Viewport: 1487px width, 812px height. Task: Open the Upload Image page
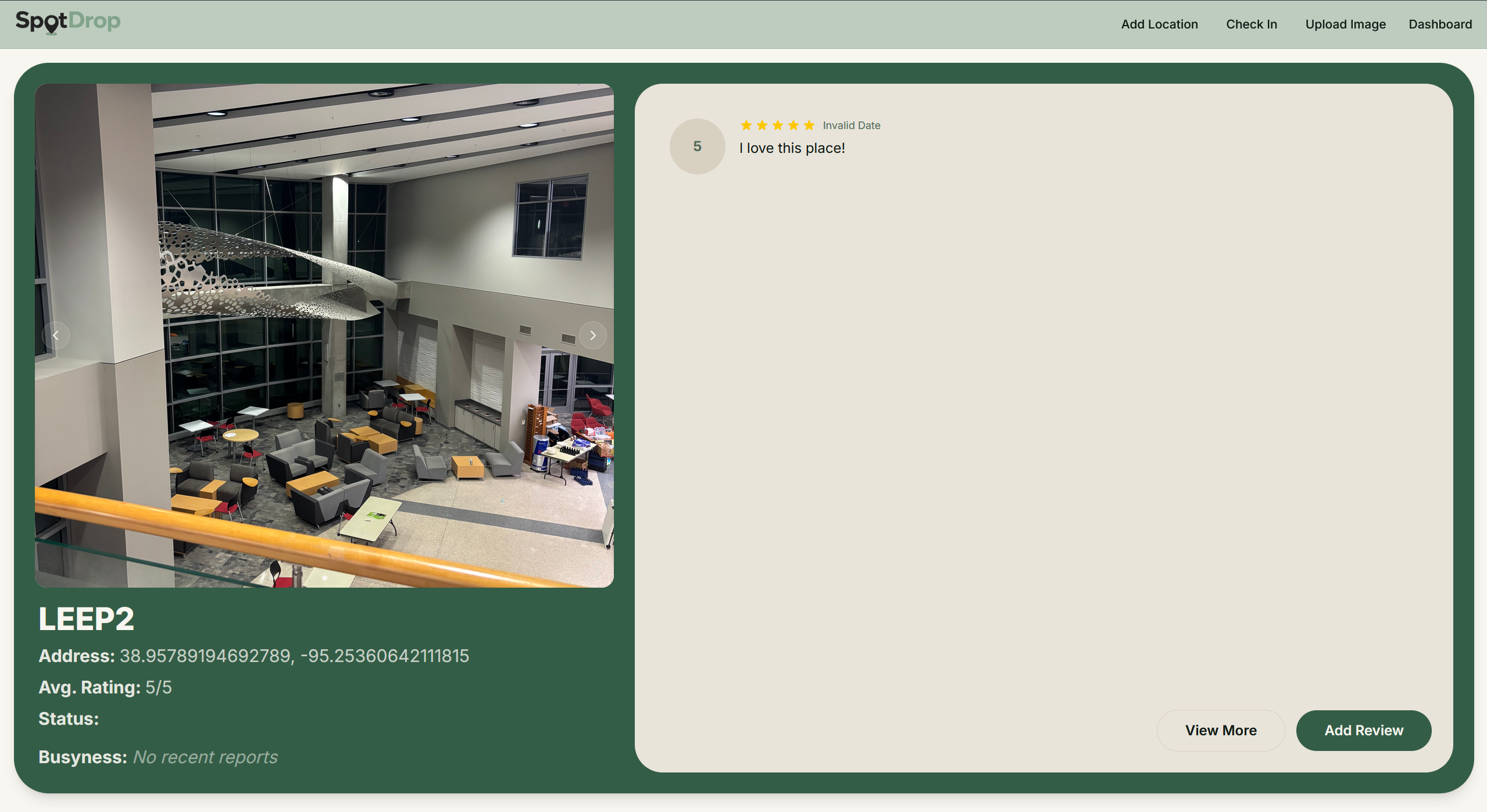pyautogui.click(x=1345, y=24)
